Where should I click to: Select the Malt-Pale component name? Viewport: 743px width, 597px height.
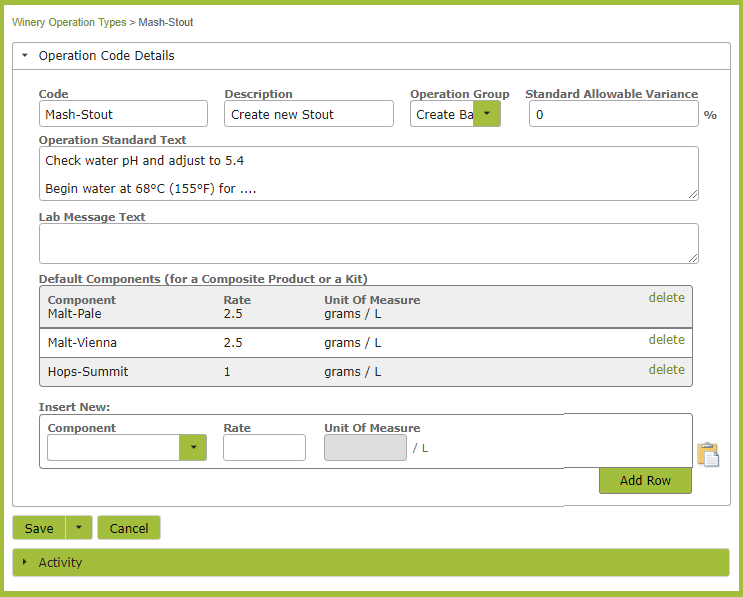[74, 314]
